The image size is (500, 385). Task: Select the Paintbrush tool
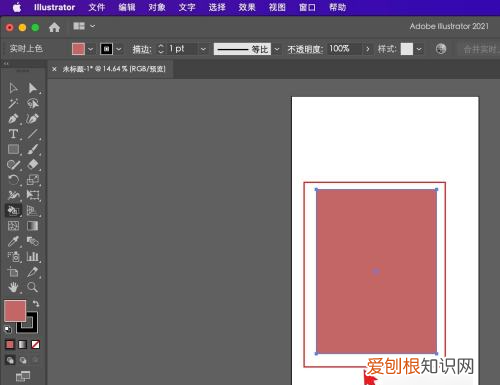coord(32,149)
